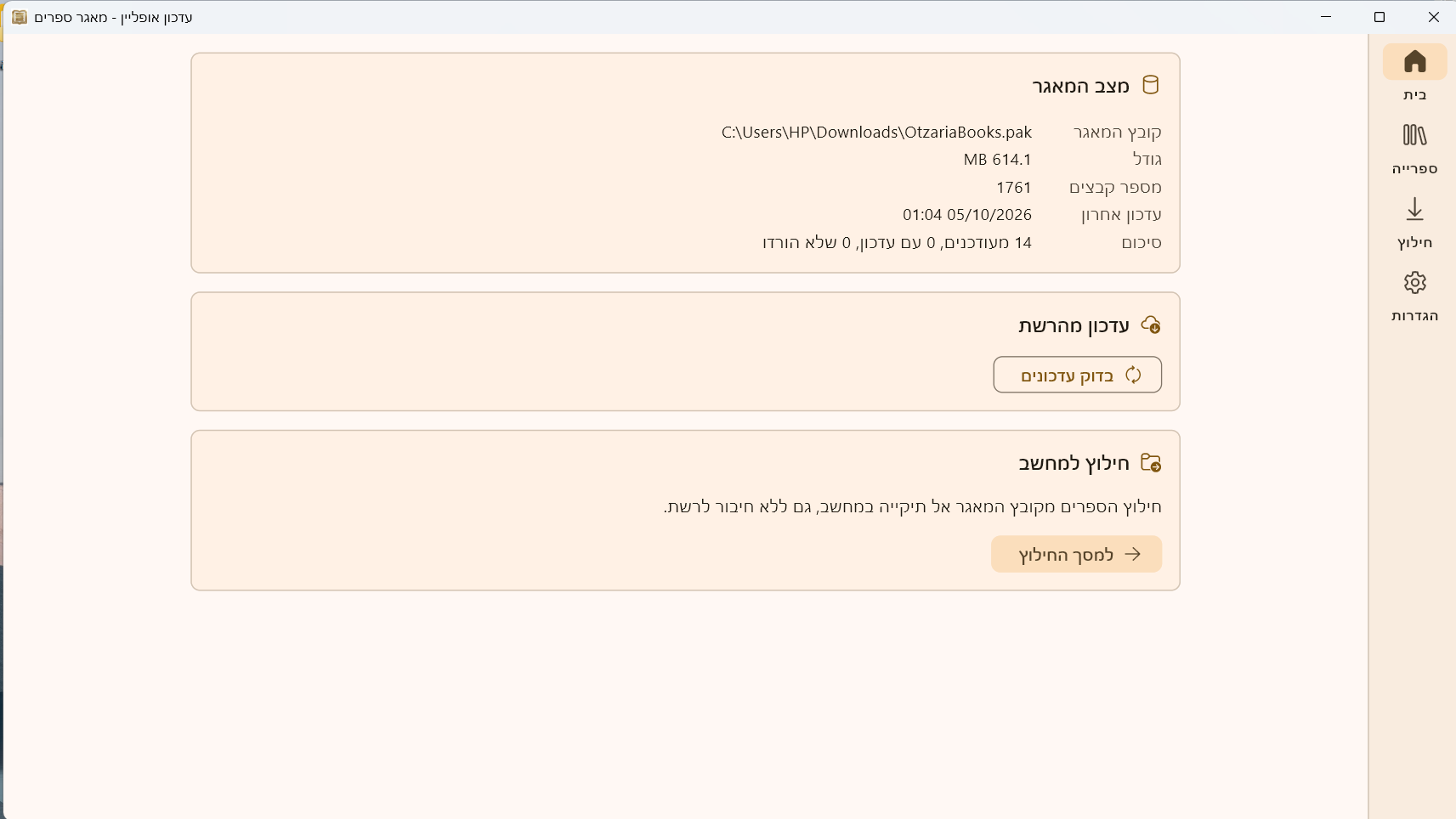Image resolution: width=1456 pixels, height=819 pixels.
Task: Click the folder icon beside חילוץ למחשב
Action: coord(1150,462)
